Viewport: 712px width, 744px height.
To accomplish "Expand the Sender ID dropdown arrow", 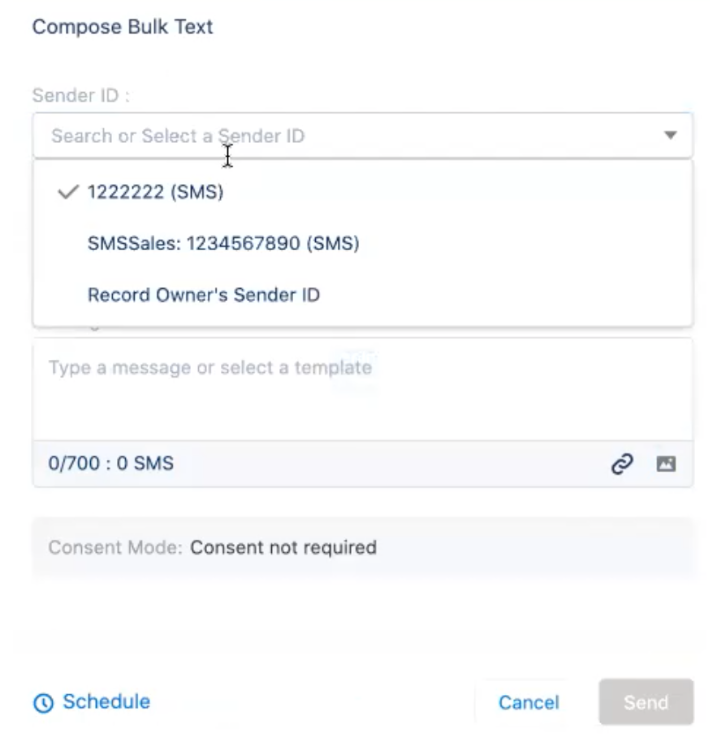I will [x=671, y=136].
